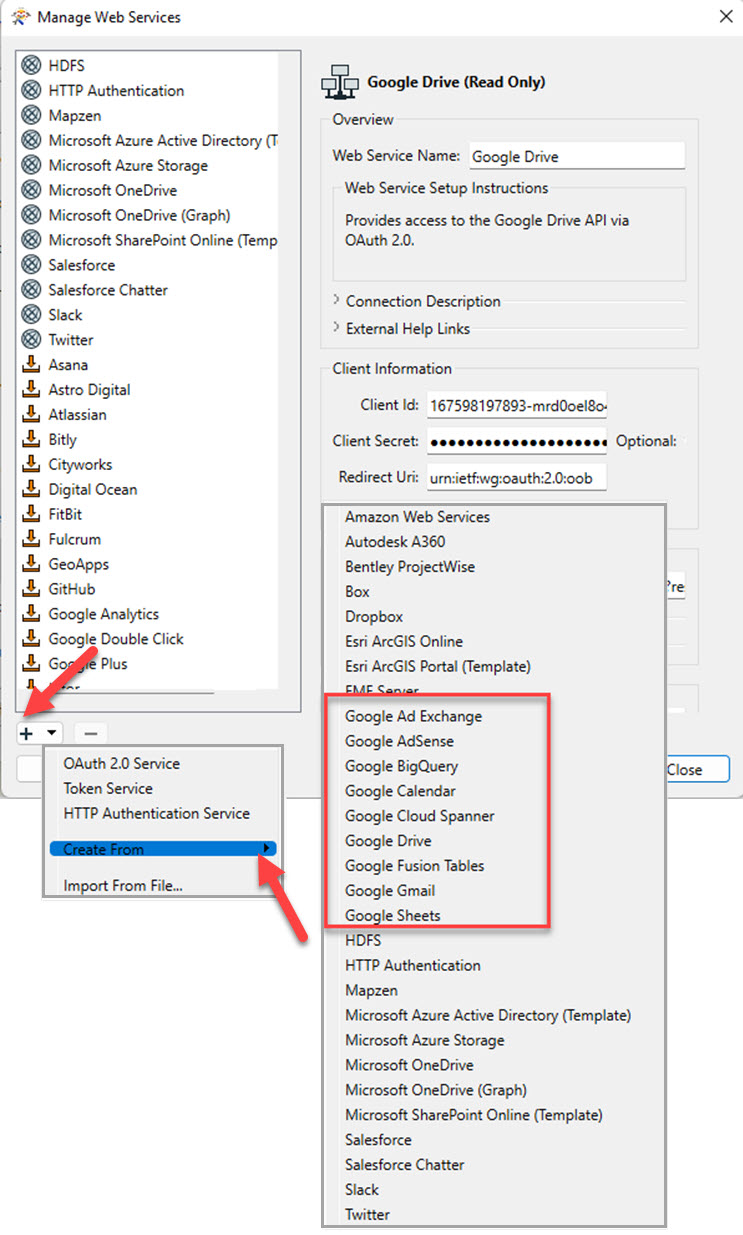743x1235 pixels.
Task: Choose Token Service menu entry
Action: [108, 788]
